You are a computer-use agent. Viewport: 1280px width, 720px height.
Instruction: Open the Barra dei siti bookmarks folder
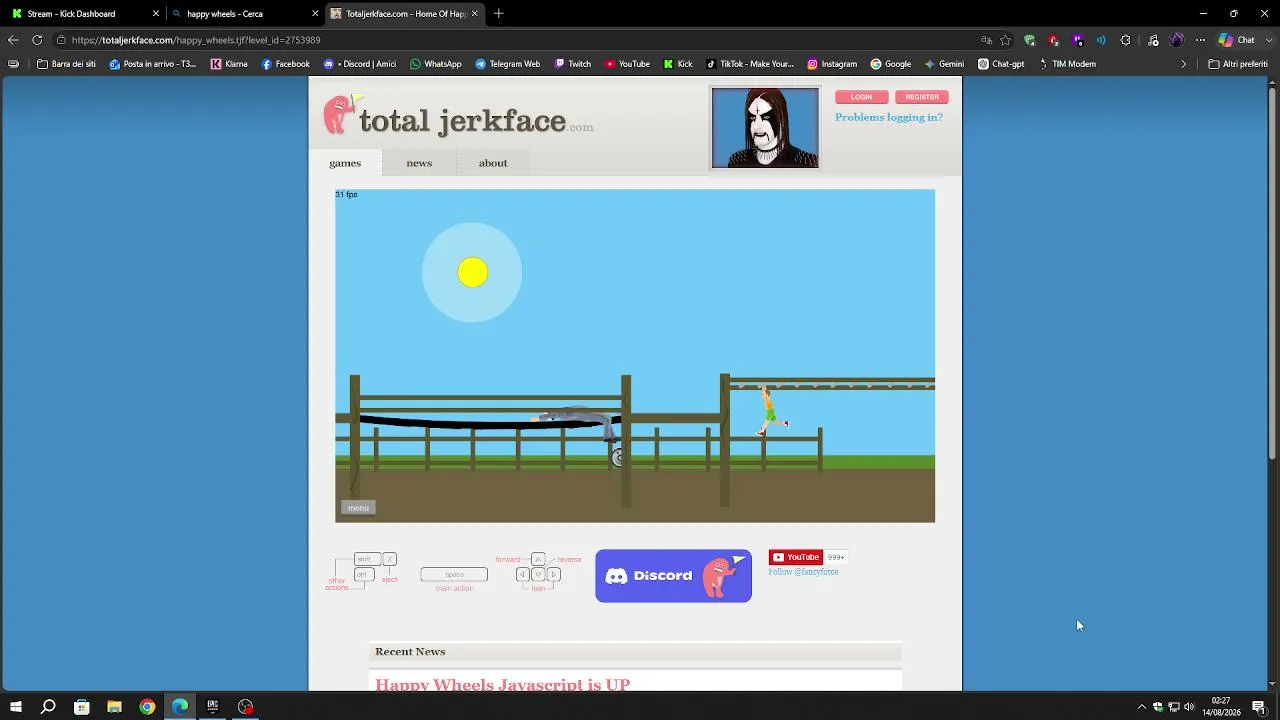pyautogui.click(x=66, y=64)
